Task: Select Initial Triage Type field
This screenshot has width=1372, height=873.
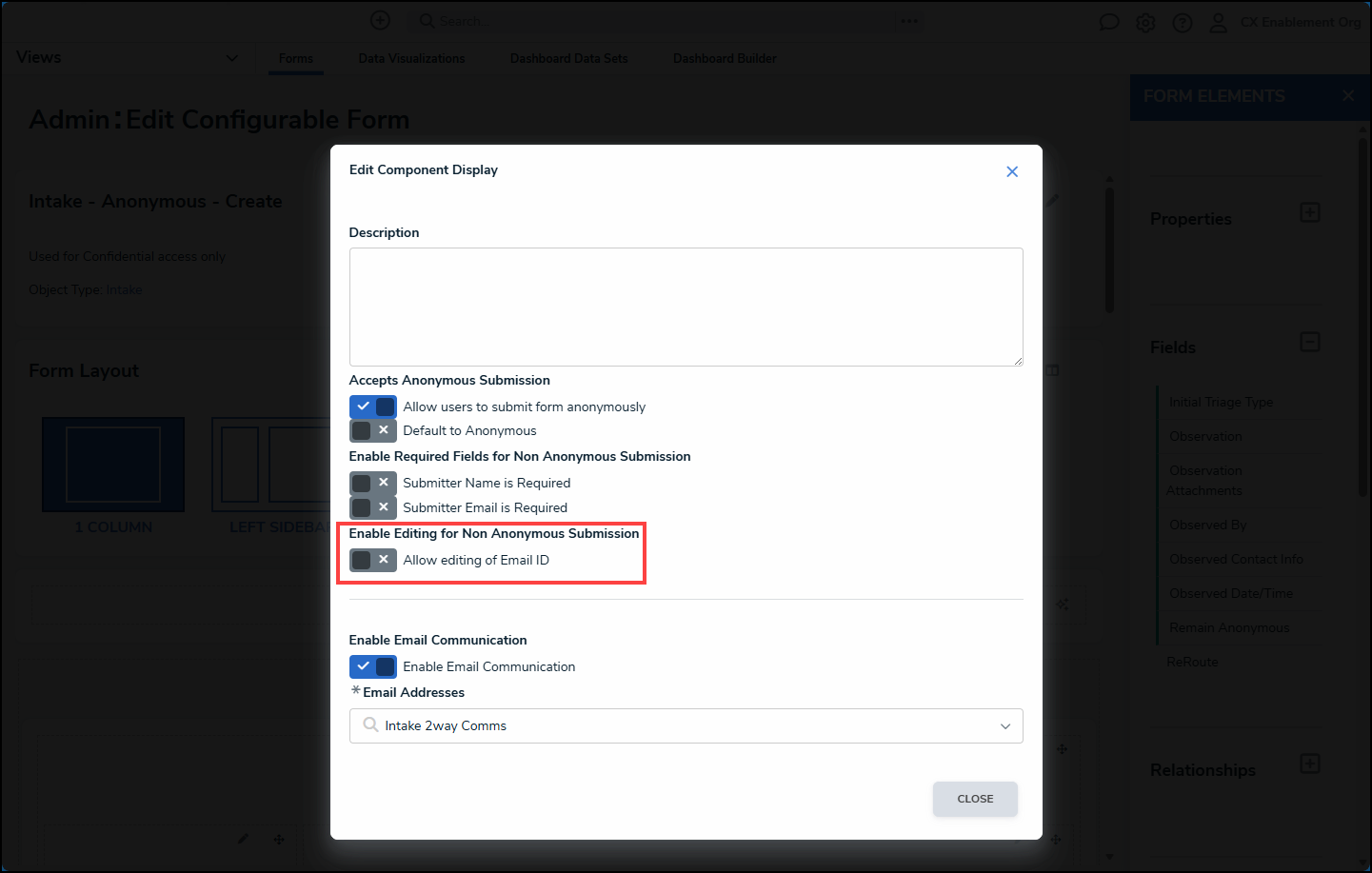Action: (x=1221, y=402)
